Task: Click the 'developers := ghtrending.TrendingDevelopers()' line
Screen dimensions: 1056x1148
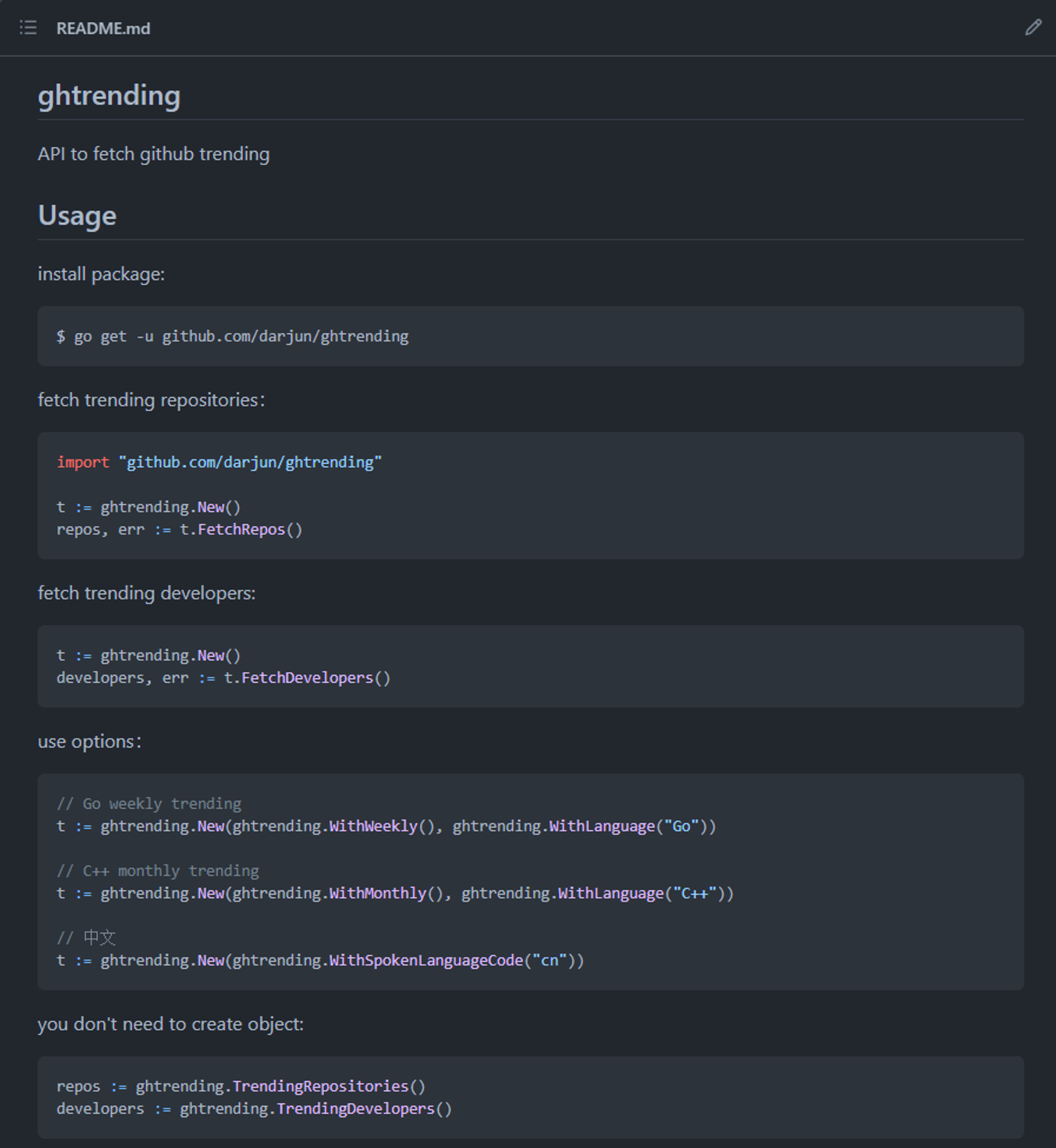Action: click(x=254, y=1108)
